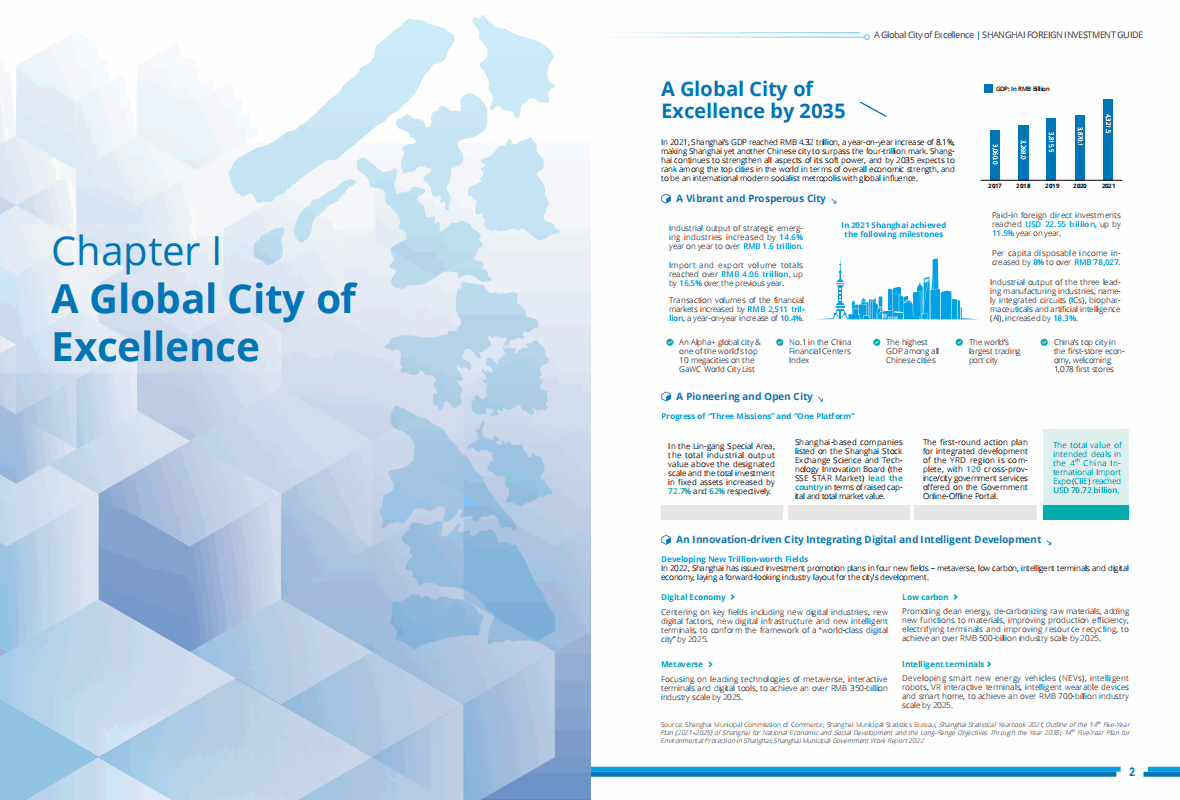Click the cube icon beside "A Vibrant and Prosperous City"
1180x800 pixels.
665,199
